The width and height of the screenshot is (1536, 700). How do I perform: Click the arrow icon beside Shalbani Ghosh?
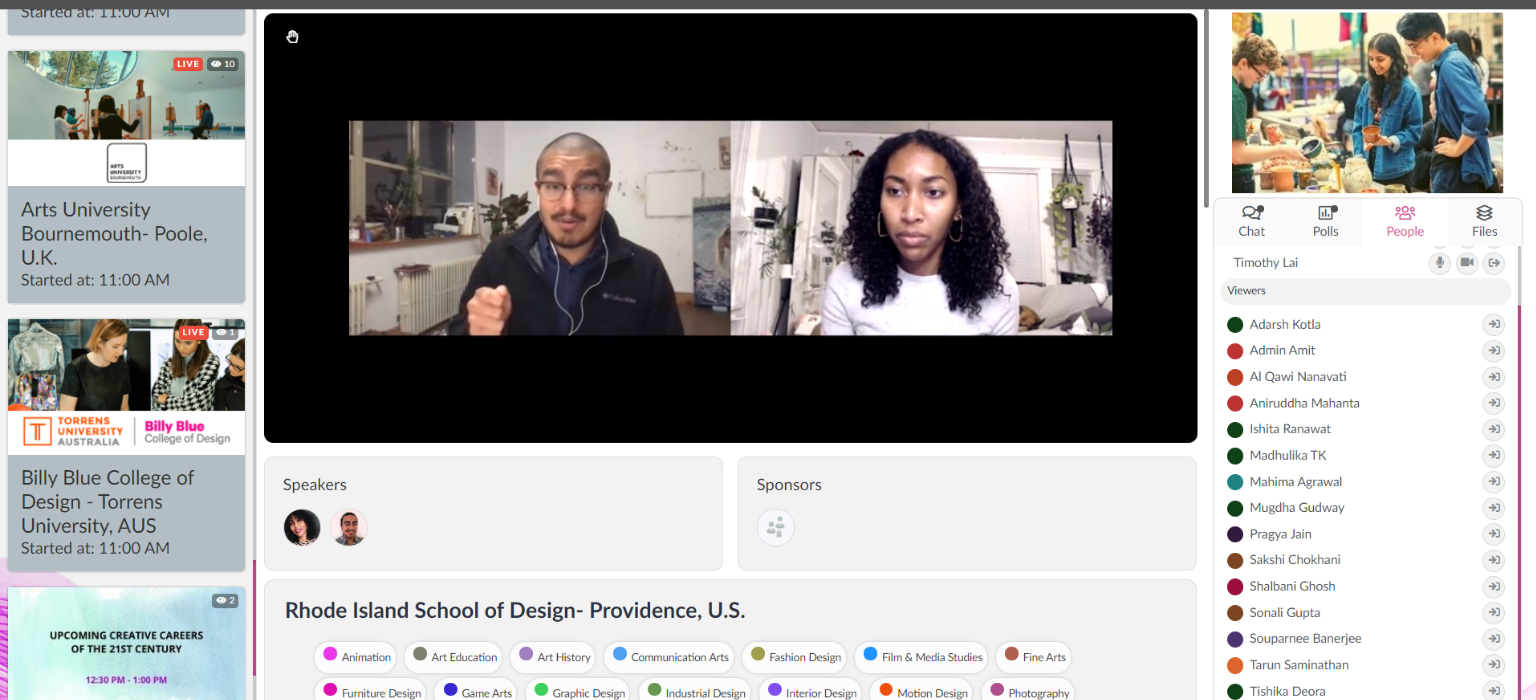[1493, 587]
